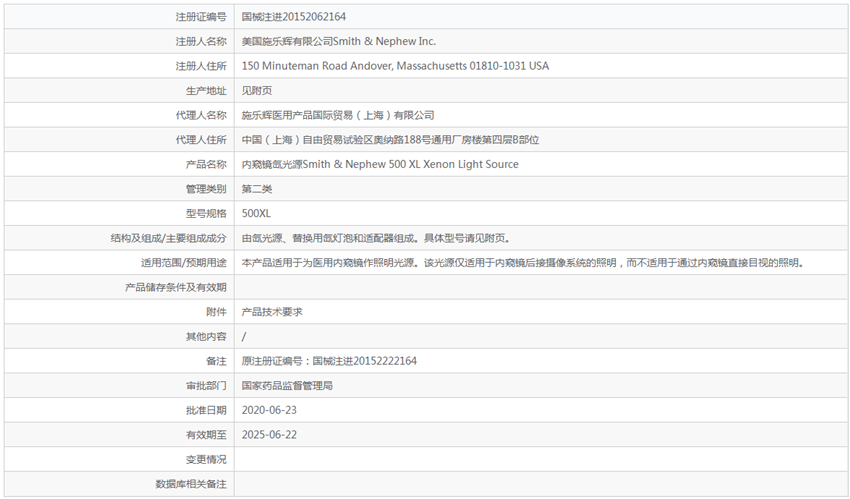The width and height of the screenshot is (850, 499).
Task: Click the 变更情况 label
Action: 206,459
